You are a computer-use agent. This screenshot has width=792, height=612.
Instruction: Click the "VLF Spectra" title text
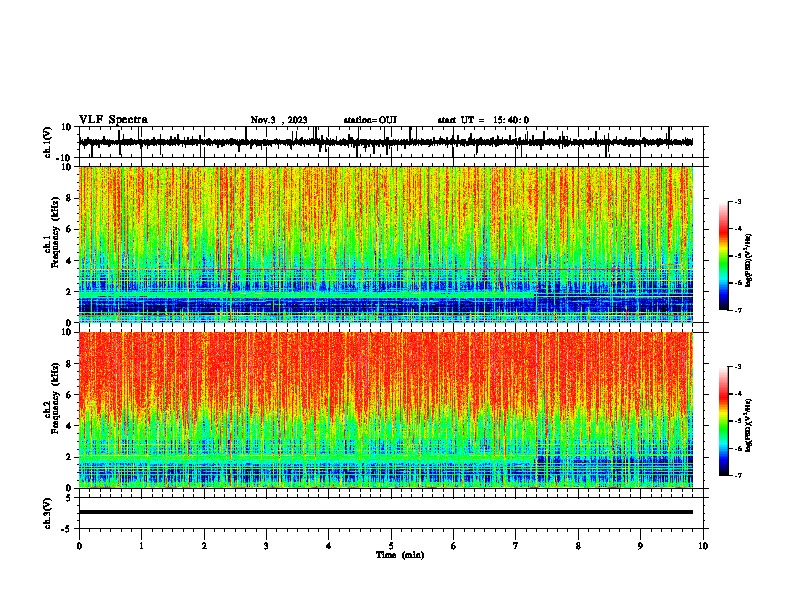pyautogui.click(x=113, y=120)
